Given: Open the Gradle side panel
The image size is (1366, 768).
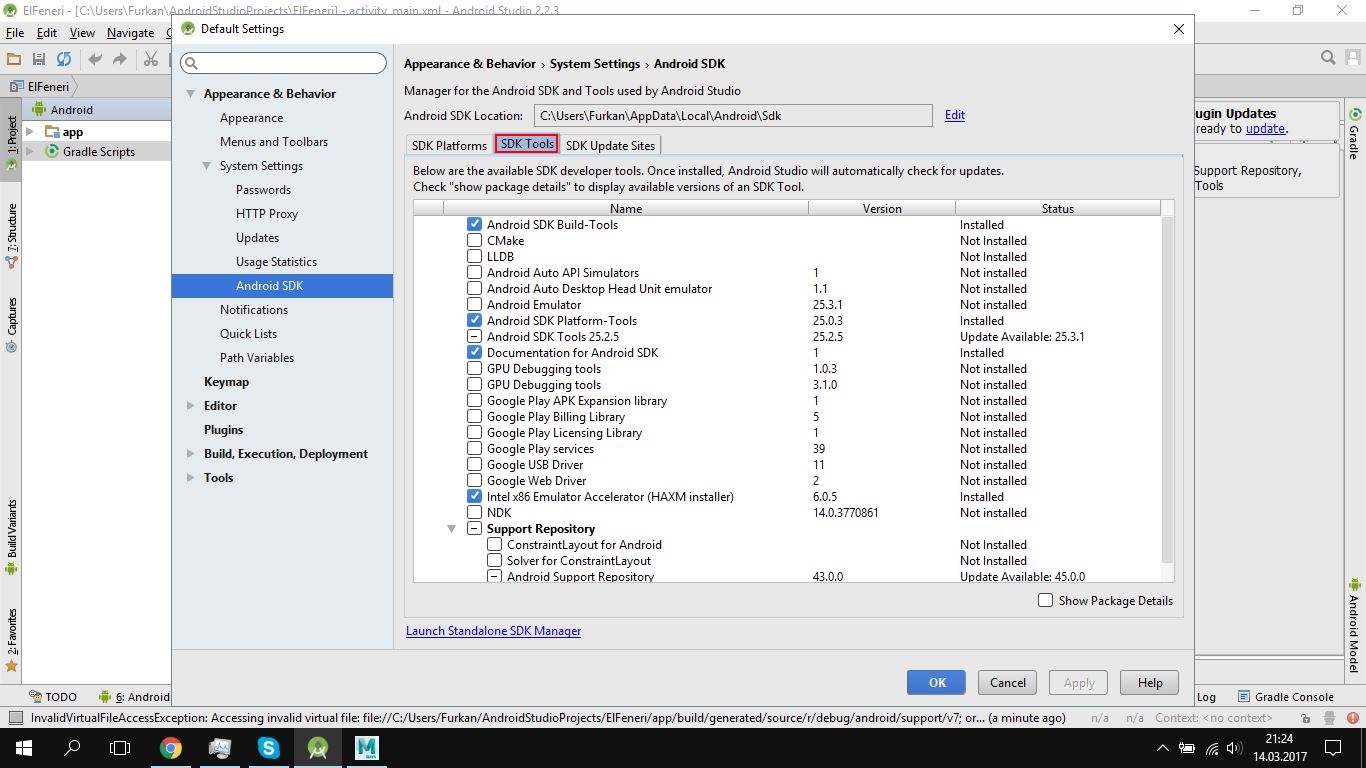Looking at the screenshot, I should pyautogui.click(x=1355, y=135).
